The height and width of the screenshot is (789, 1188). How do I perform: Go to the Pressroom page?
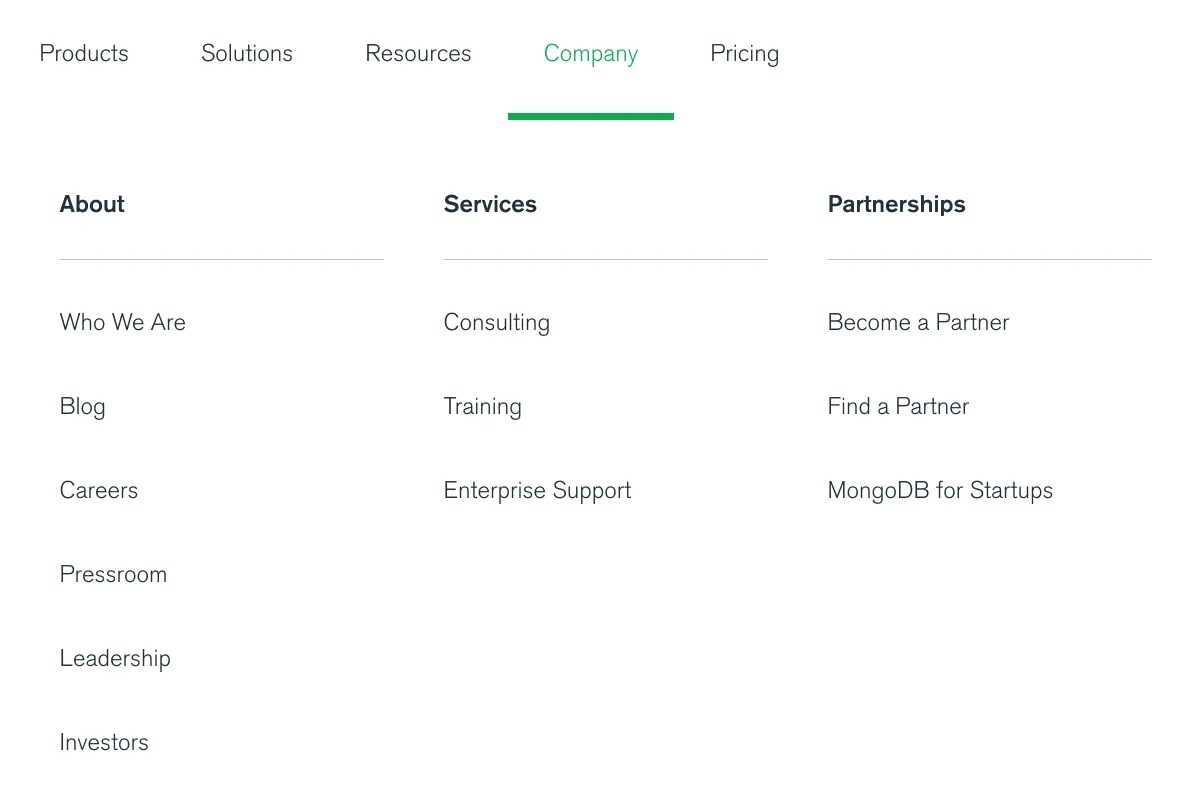pos(113,574)
